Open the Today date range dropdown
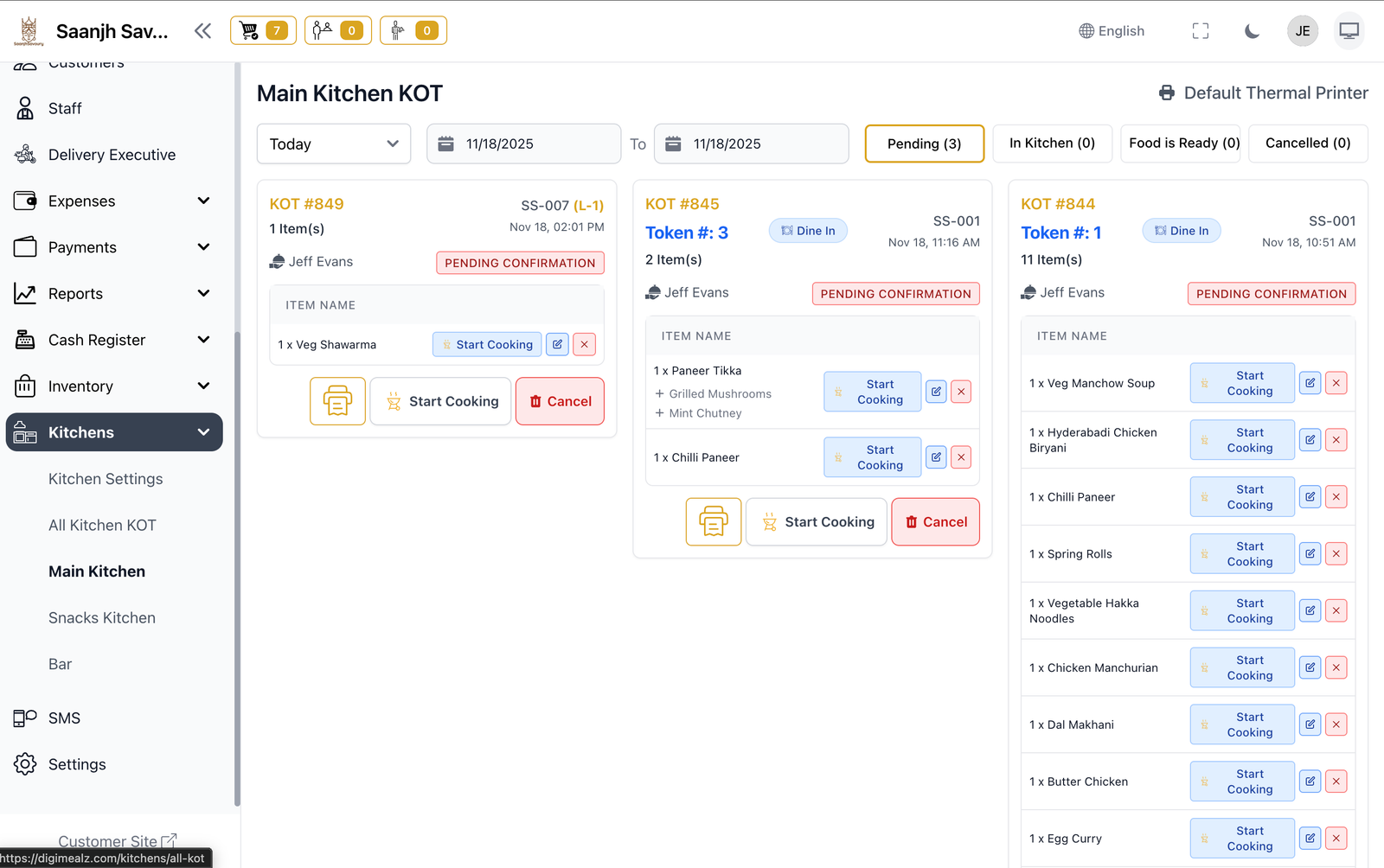This screenshot has height=868, width=1384. tap(333, 144)
